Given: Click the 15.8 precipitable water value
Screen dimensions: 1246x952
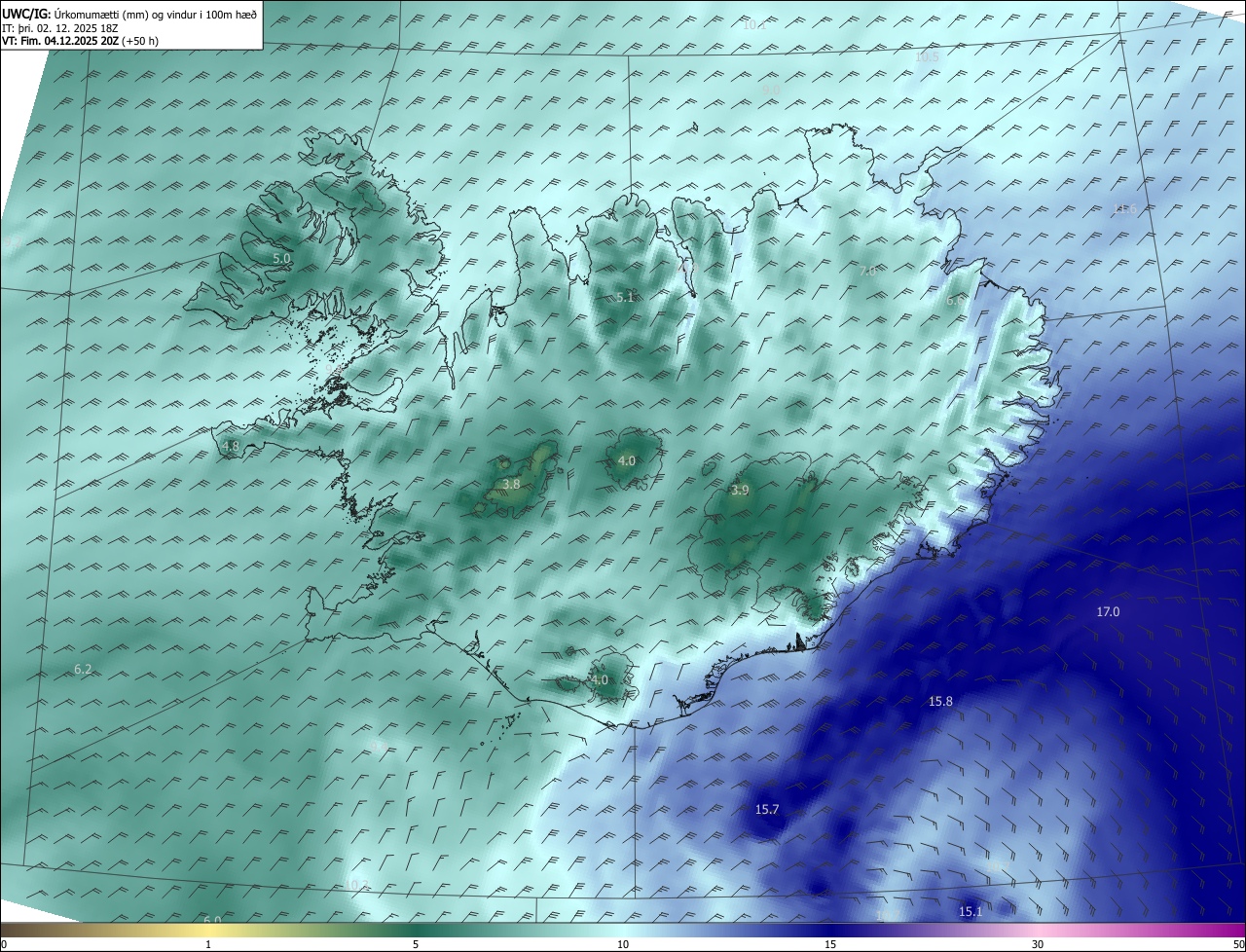Looking at the screenshot, I should tap(940, 702).
